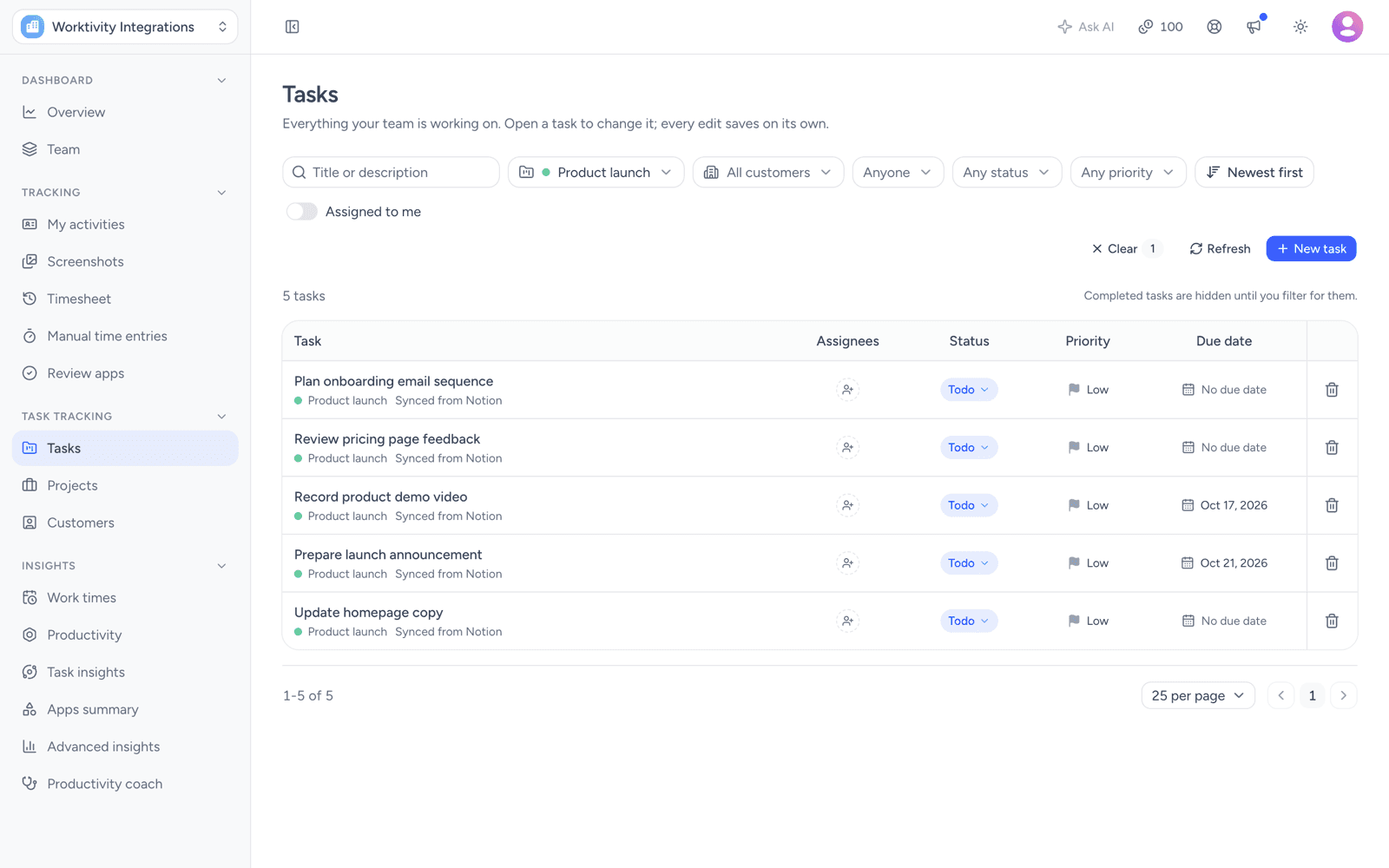This screenshot has height=868, width=1389.
Task: Click the credits 100 icon
Action: 1161,27
